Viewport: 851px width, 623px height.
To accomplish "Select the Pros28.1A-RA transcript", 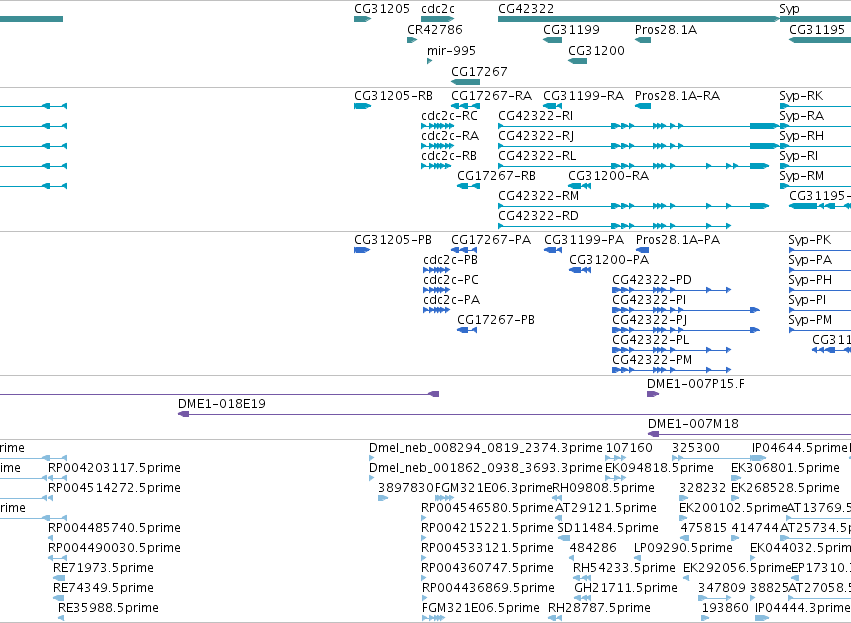I will (x=643, y=106).
